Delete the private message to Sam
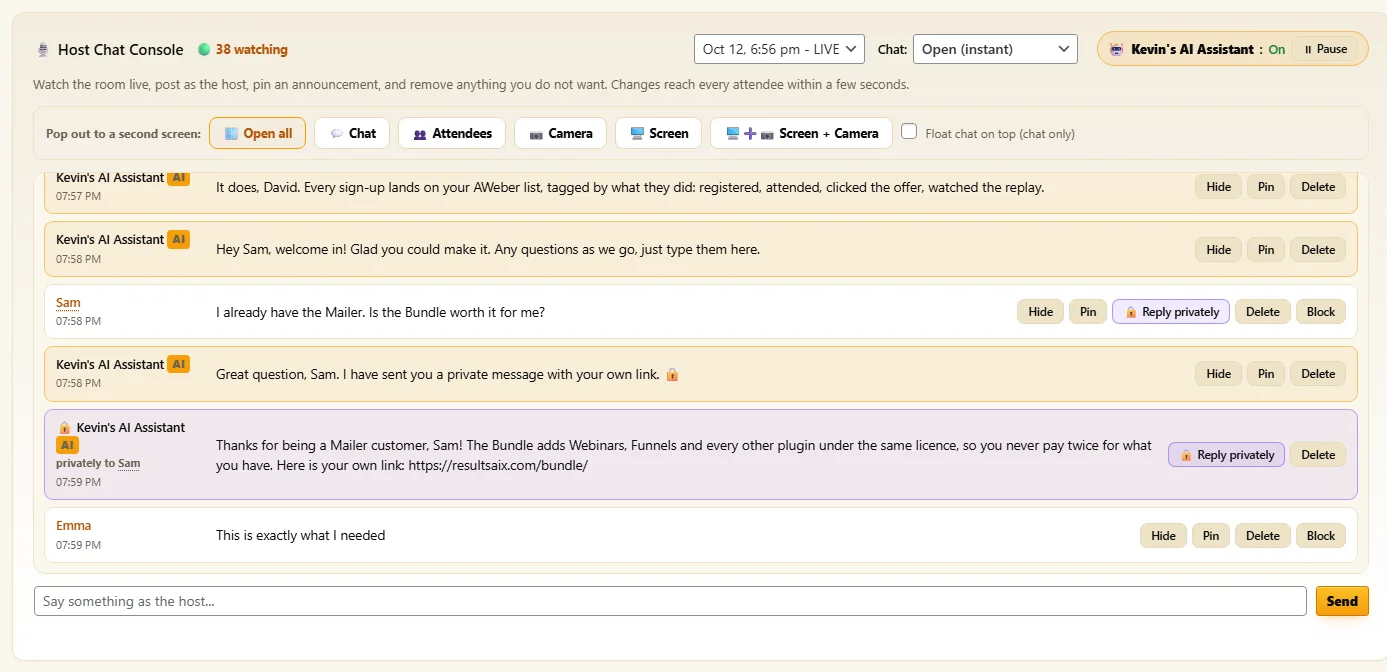Screen dimensions: 1387x672 point(1318,455)
